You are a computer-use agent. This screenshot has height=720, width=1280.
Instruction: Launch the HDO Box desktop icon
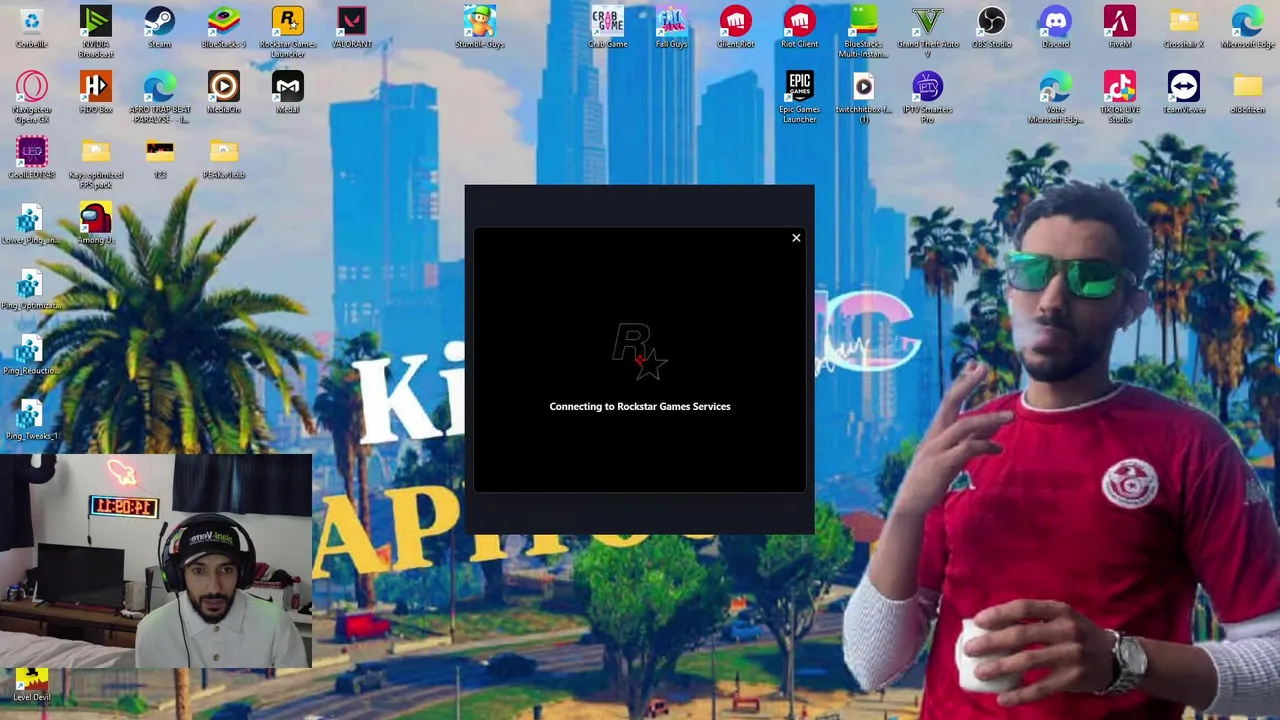coord(96,93)
